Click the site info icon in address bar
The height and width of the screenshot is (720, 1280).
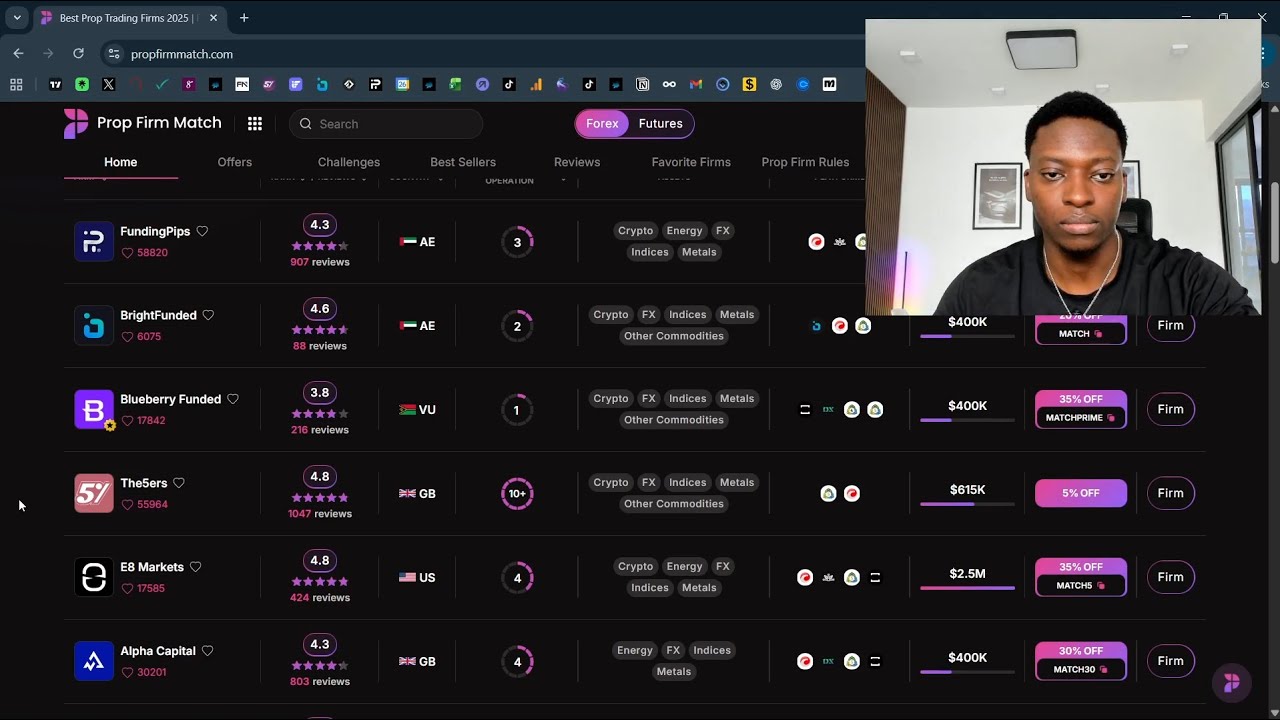(114, 54)
